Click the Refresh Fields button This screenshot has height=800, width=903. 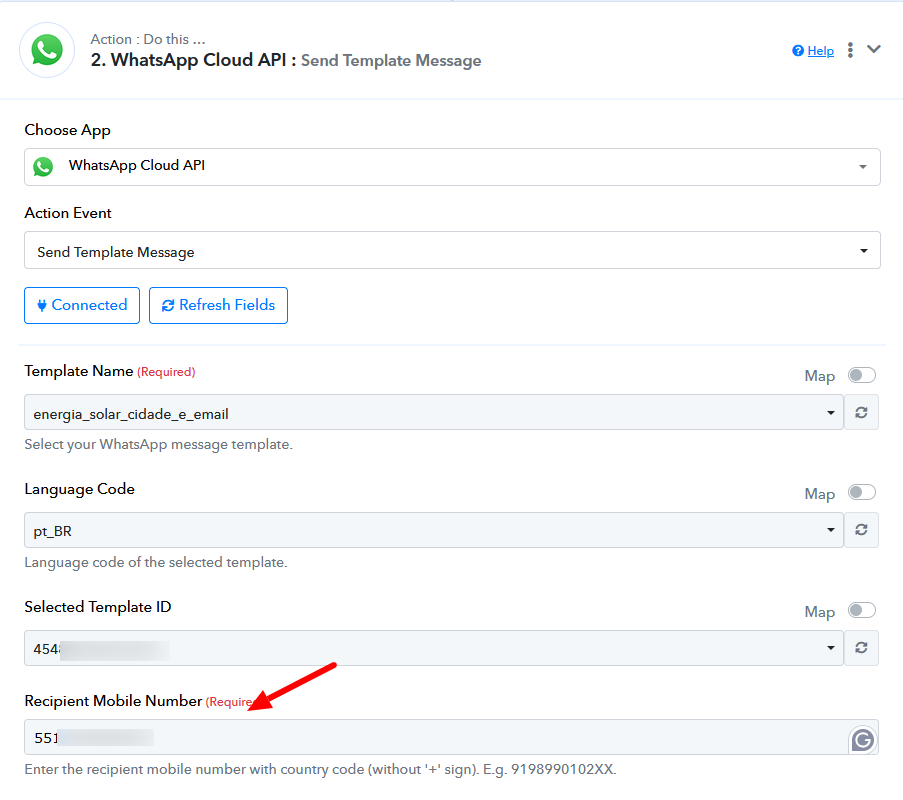[x=218, y=305]
